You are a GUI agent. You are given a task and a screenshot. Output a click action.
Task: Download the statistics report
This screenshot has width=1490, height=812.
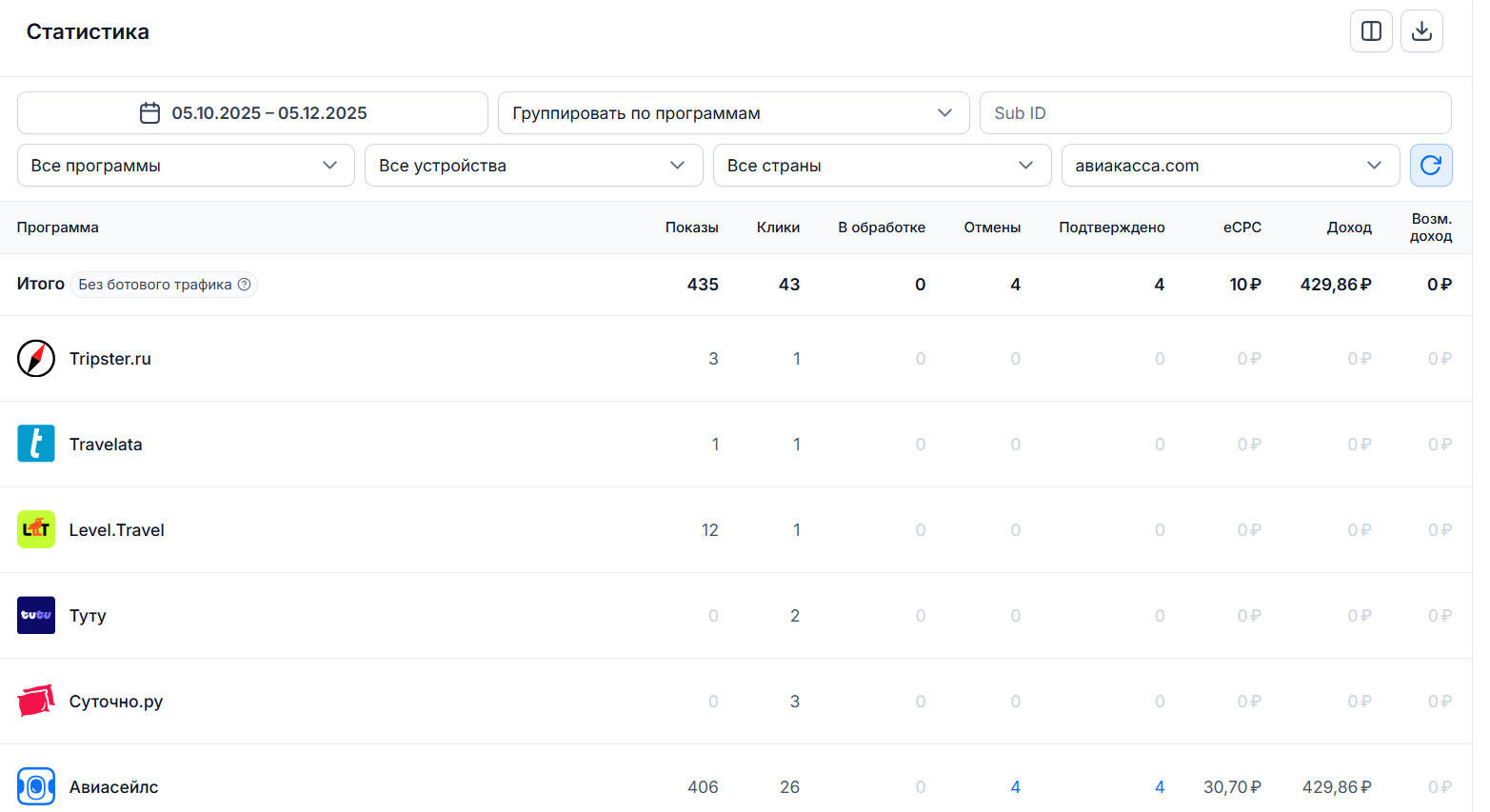1421,31
